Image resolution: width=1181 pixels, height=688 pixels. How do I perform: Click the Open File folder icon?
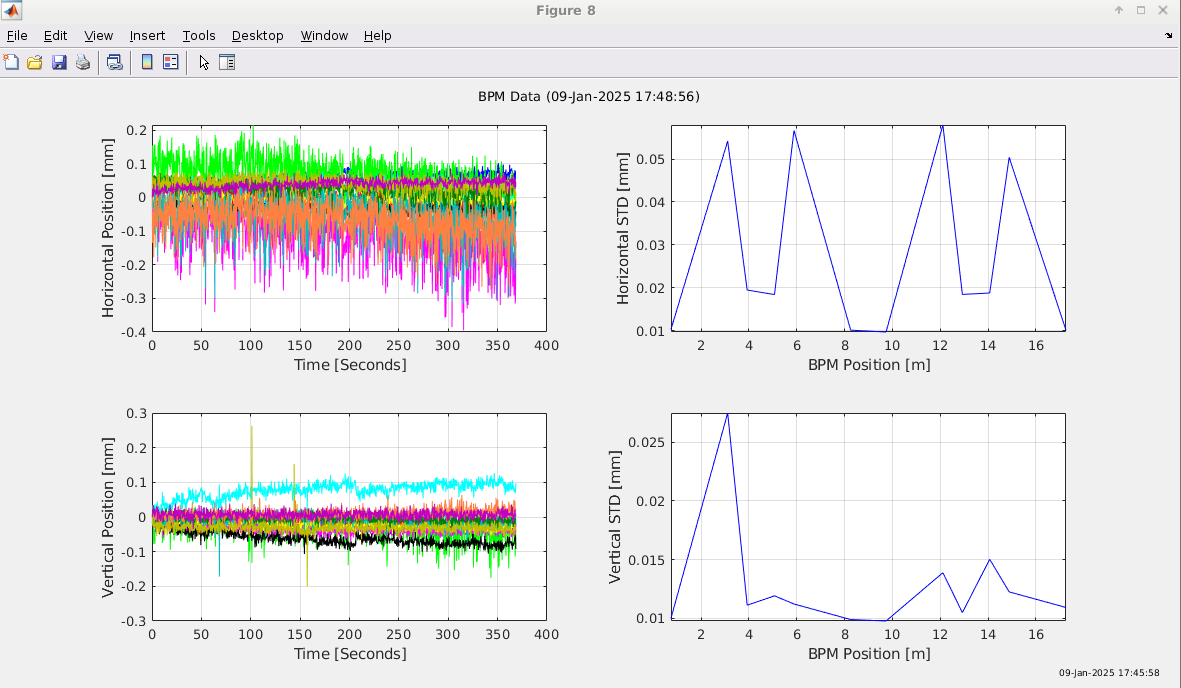click(x=35, y=62)
